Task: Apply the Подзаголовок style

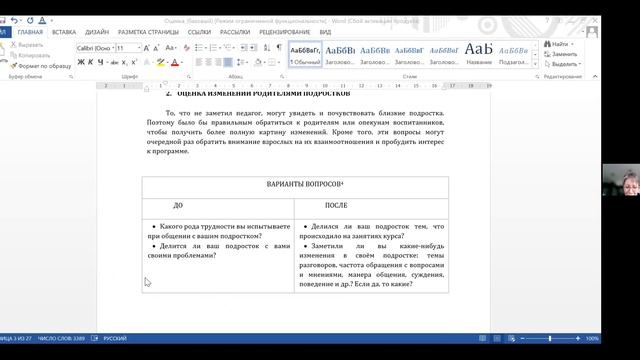Action: pyautogui.click(x=513, y=54)
